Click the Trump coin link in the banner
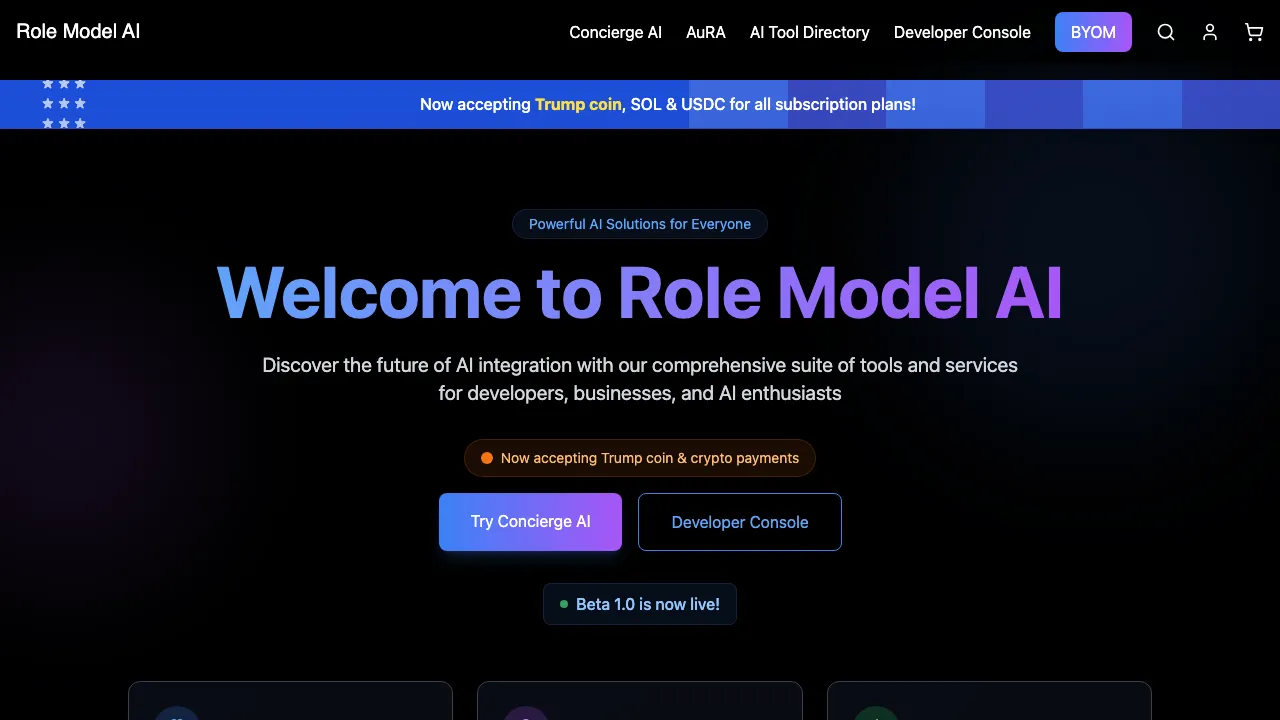Image resolution: width=1280 pixels, height=720 pixels. click(x=578, y=104)
